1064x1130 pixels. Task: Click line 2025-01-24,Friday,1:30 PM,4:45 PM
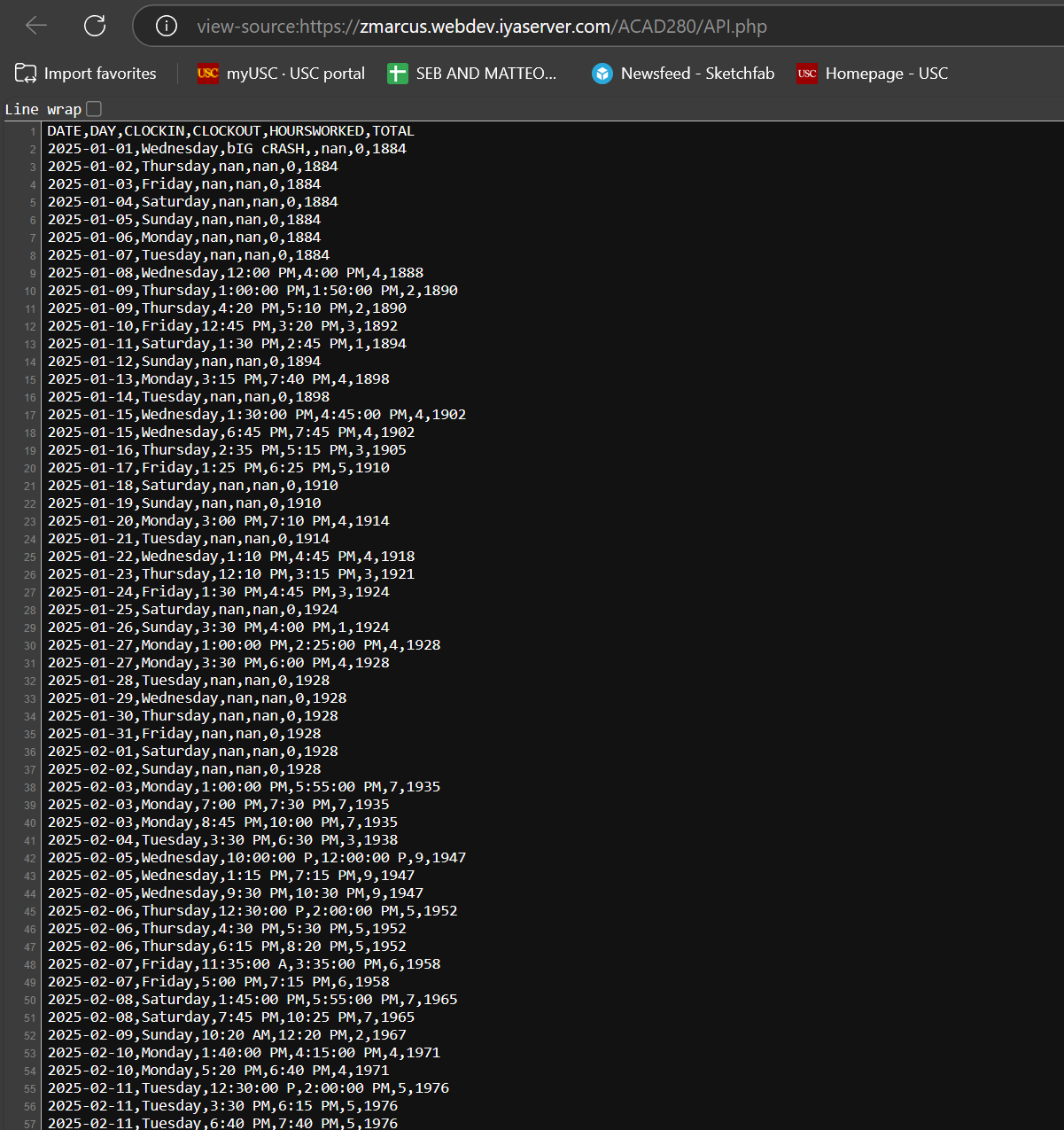[218, 592]
